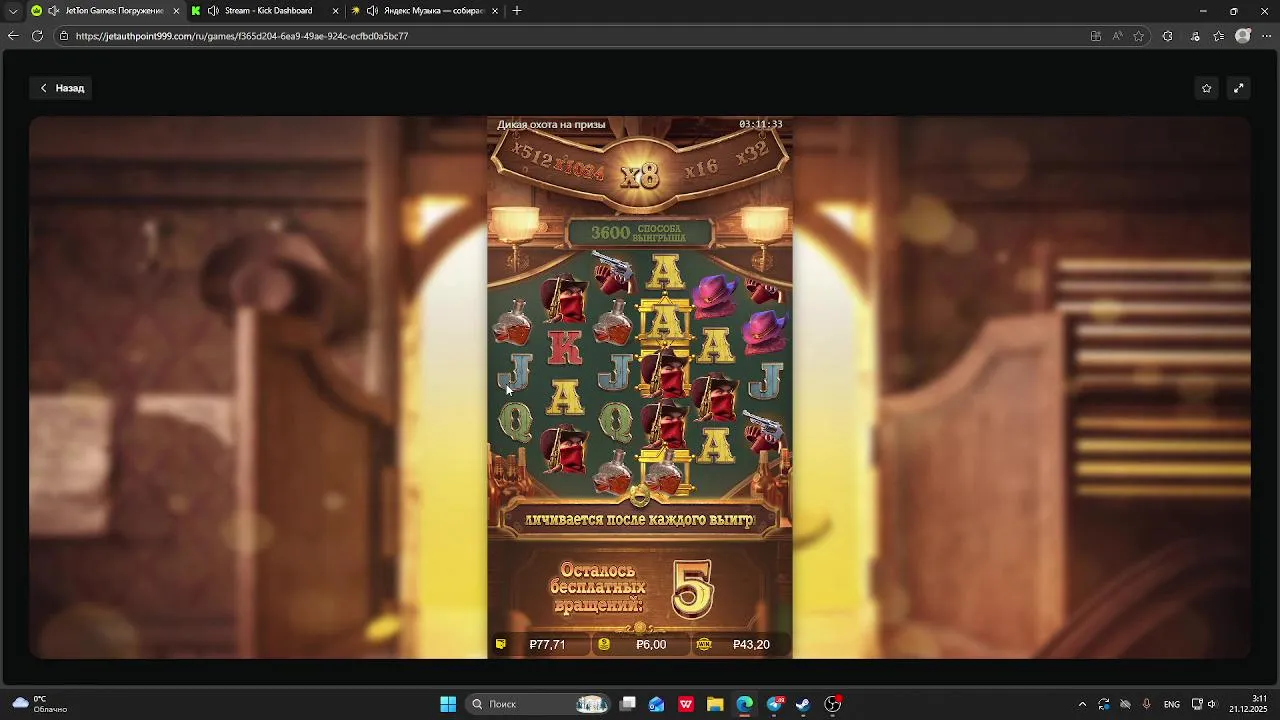Open WPS Office from the taskbar
This screenshot has width=1280, height=720.
[x=686, y=704]
